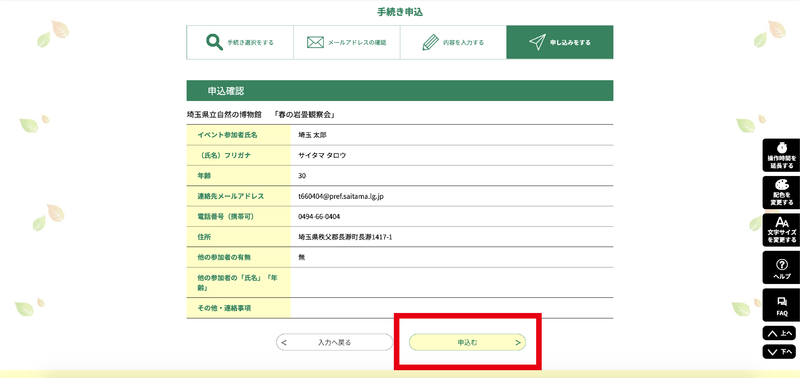Jump to top with 上へ button

pos(779,333)
